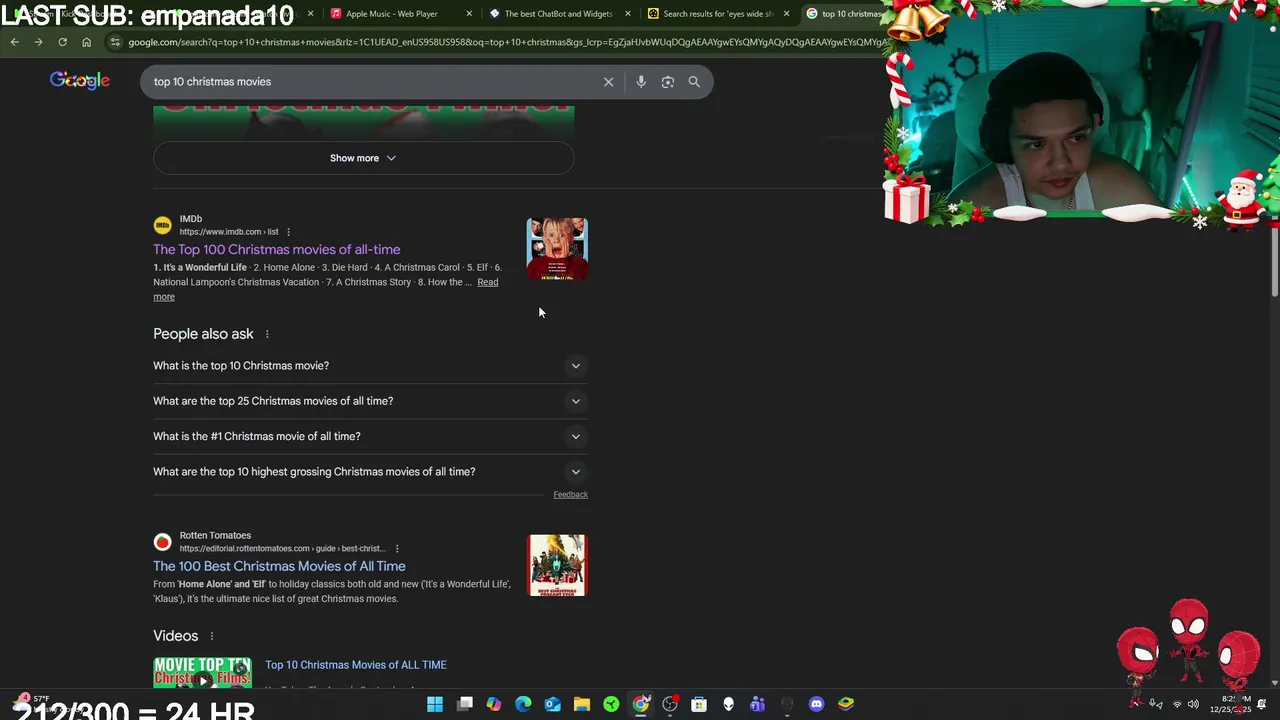
Task: Clear the search box with the X icon
Action: click(608, 82)
